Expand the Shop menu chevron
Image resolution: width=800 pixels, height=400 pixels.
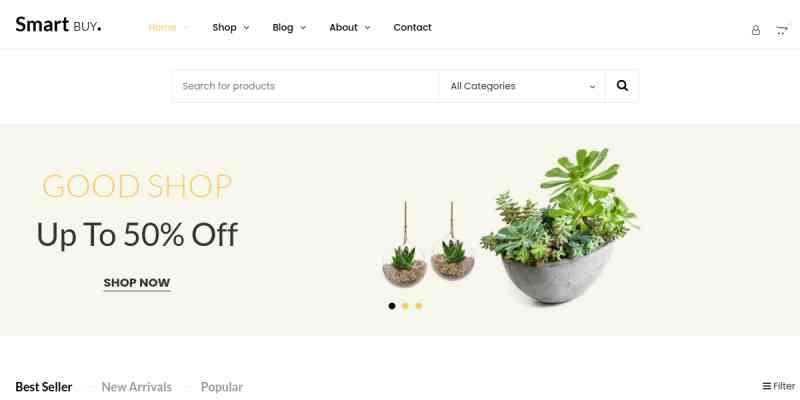point(246,28)
